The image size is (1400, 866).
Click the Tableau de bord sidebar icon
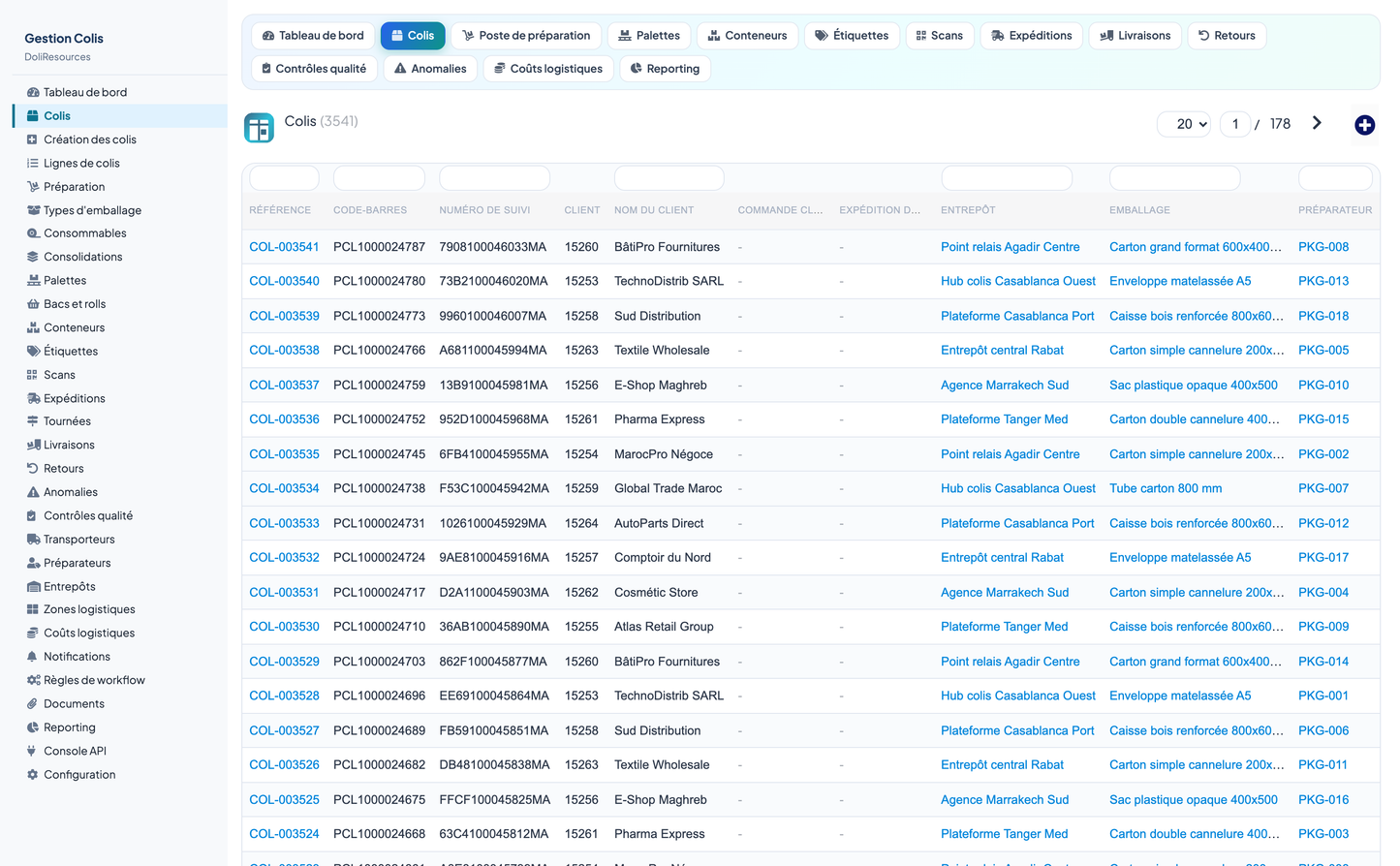tap(33, 92)
